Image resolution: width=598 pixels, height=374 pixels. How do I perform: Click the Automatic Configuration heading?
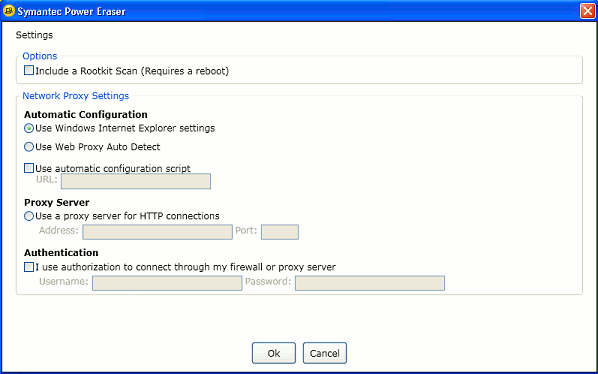[x=86, y=114]
